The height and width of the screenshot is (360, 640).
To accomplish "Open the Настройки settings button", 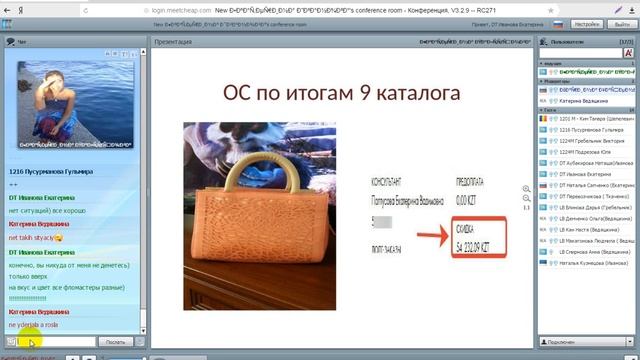I will pyautogui.click(x=587, y=24).
